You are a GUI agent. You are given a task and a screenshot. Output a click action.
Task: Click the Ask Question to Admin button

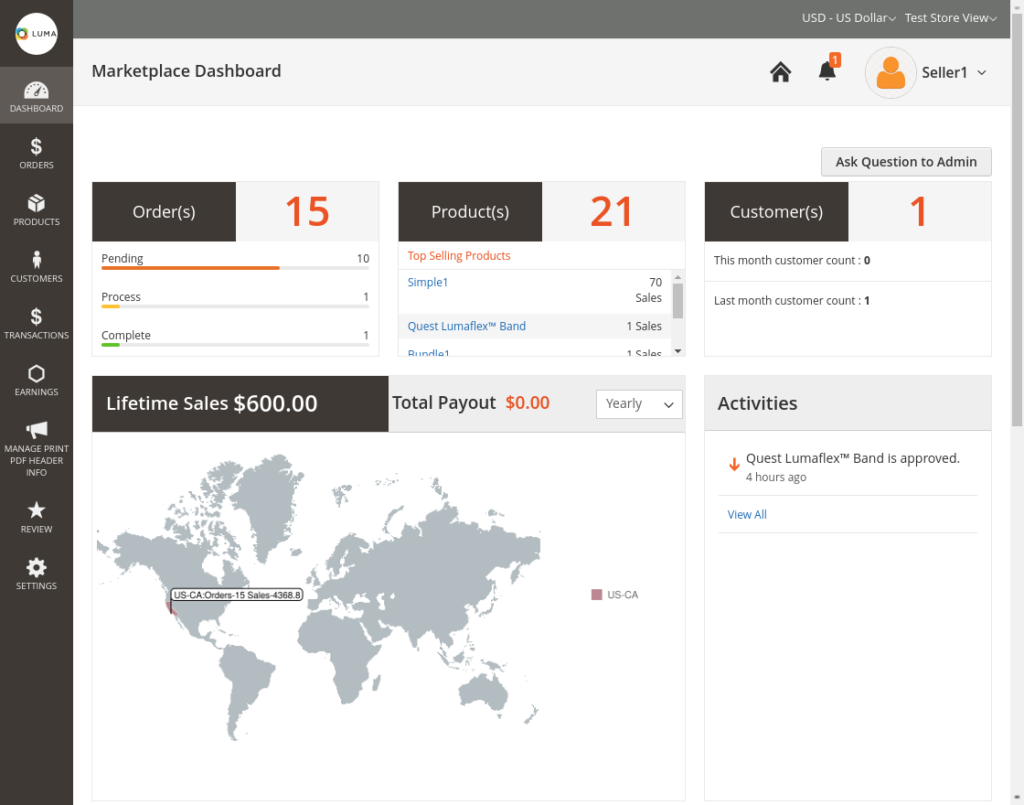point(906,162)
